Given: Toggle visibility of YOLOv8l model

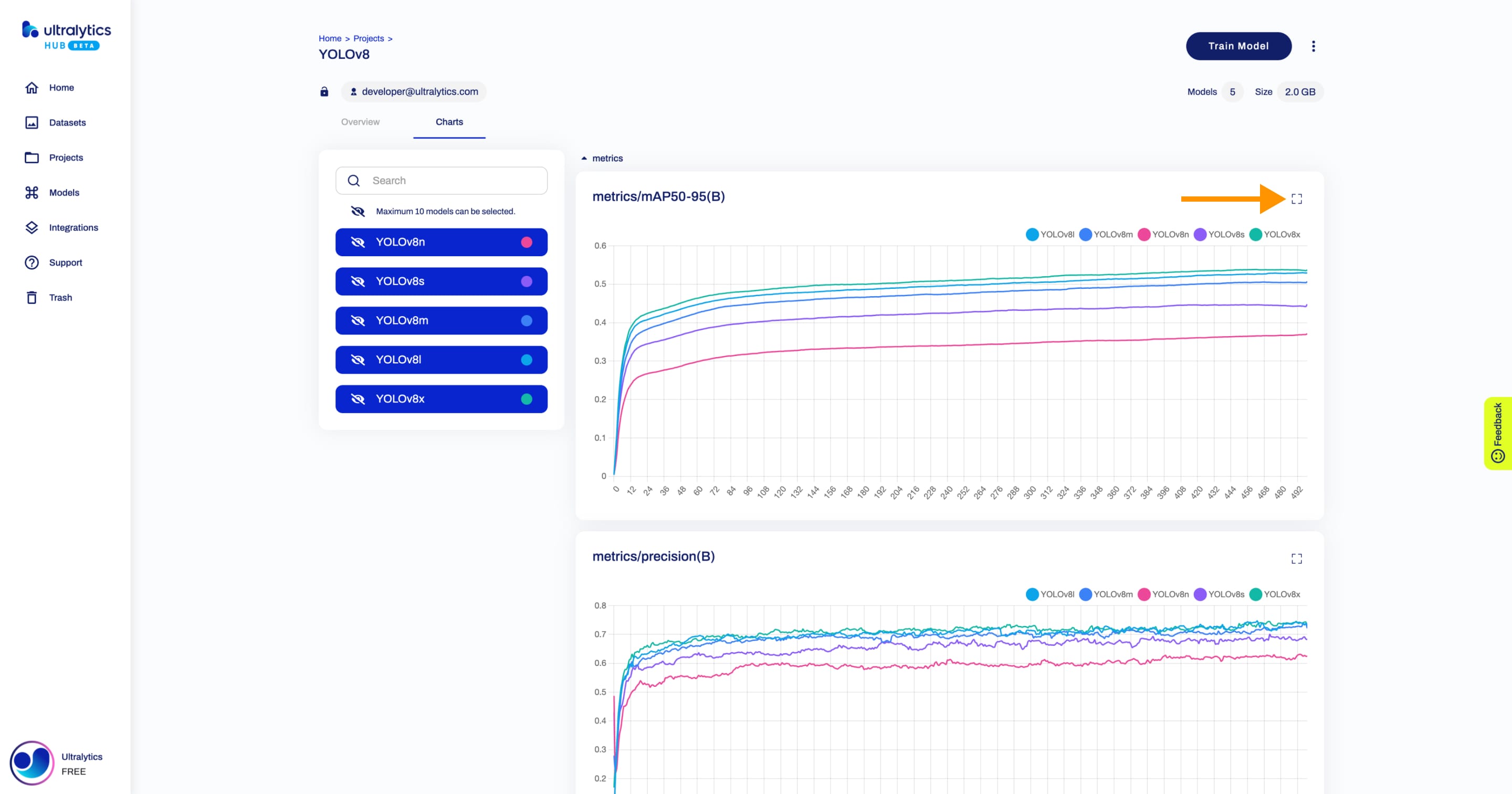Looking at the screenshot, I should tap(359, 359).
